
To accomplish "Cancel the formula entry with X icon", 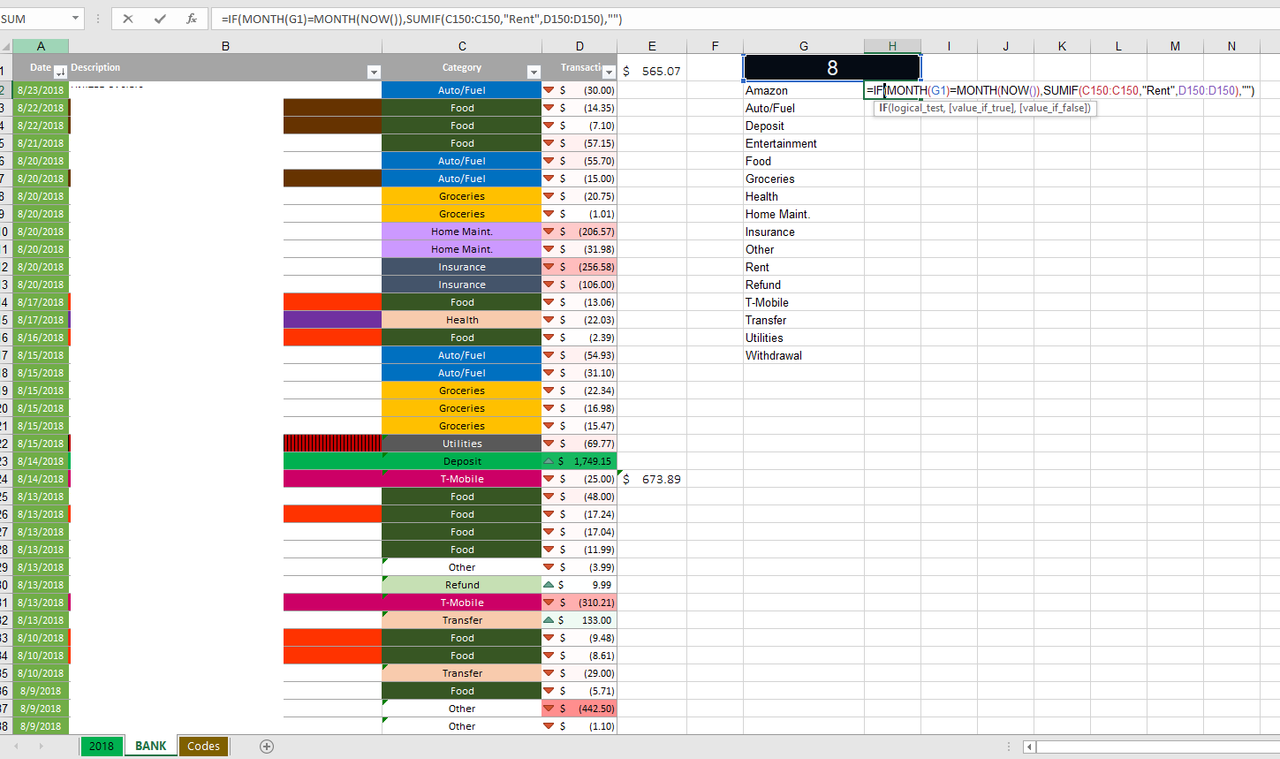I will (x=128, y=19).
